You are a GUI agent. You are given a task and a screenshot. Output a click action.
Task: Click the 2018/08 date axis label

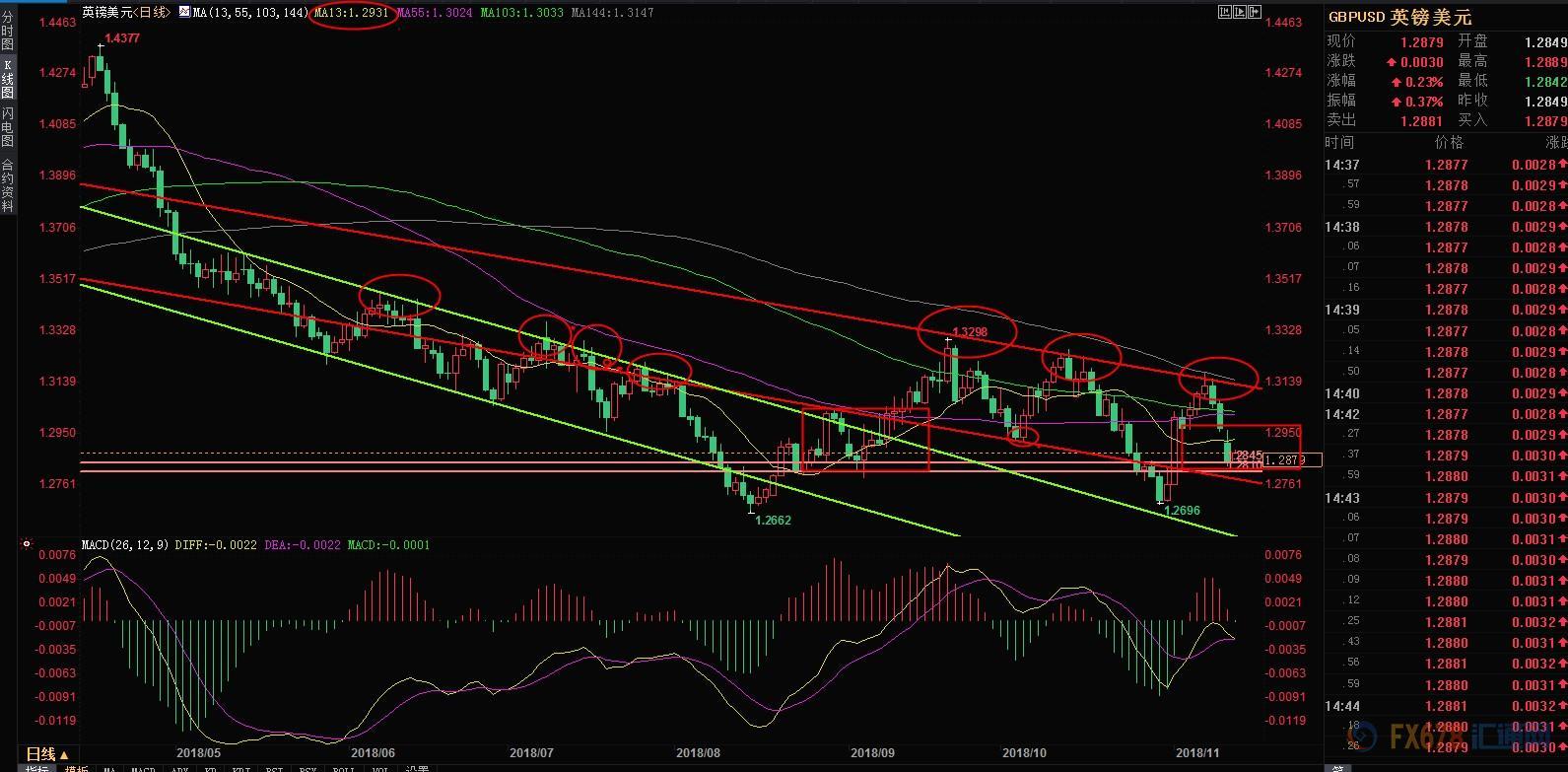point(699,752)
